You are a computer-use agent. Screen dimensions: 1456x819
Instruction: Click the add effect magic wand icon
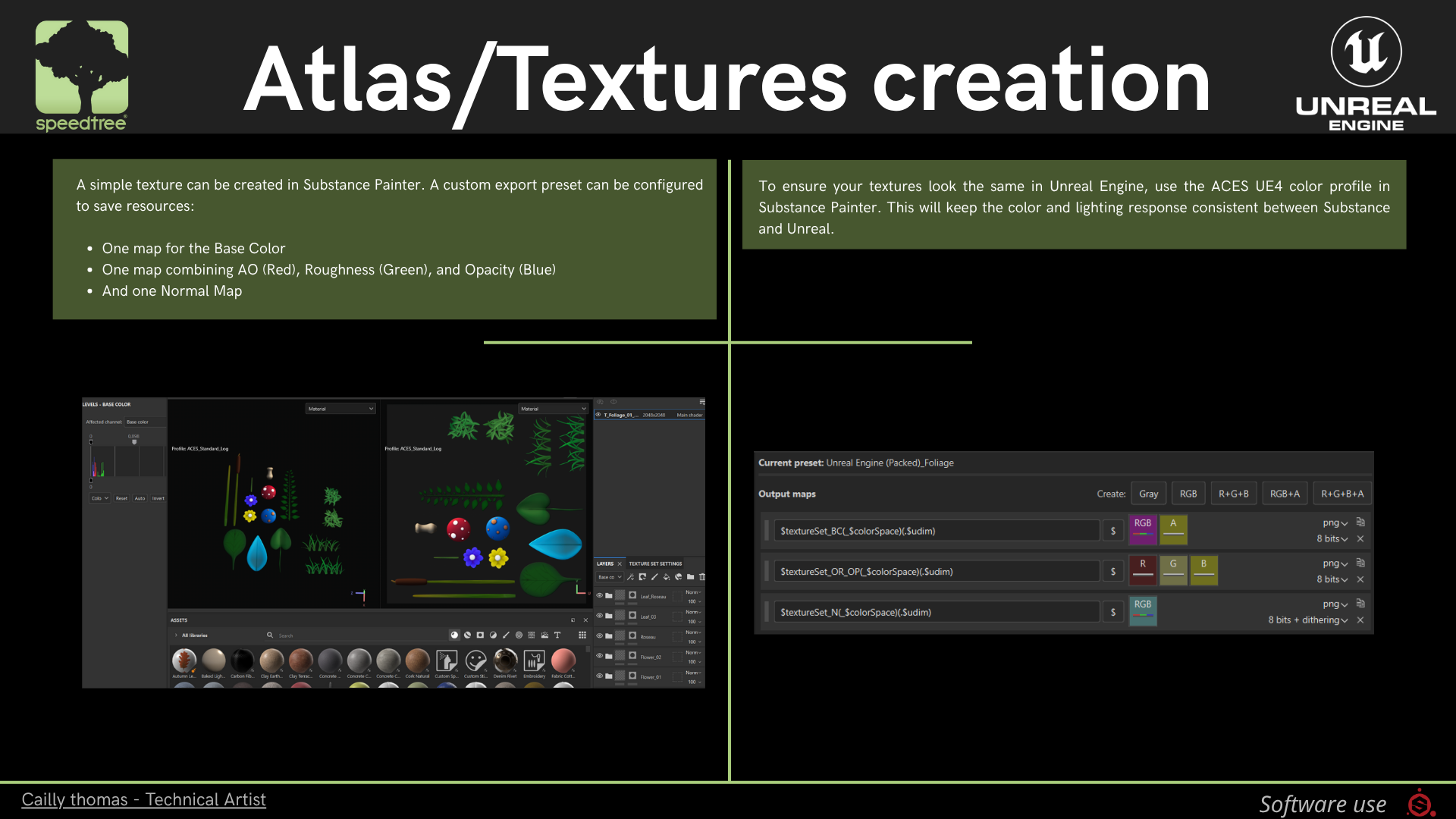630,577
